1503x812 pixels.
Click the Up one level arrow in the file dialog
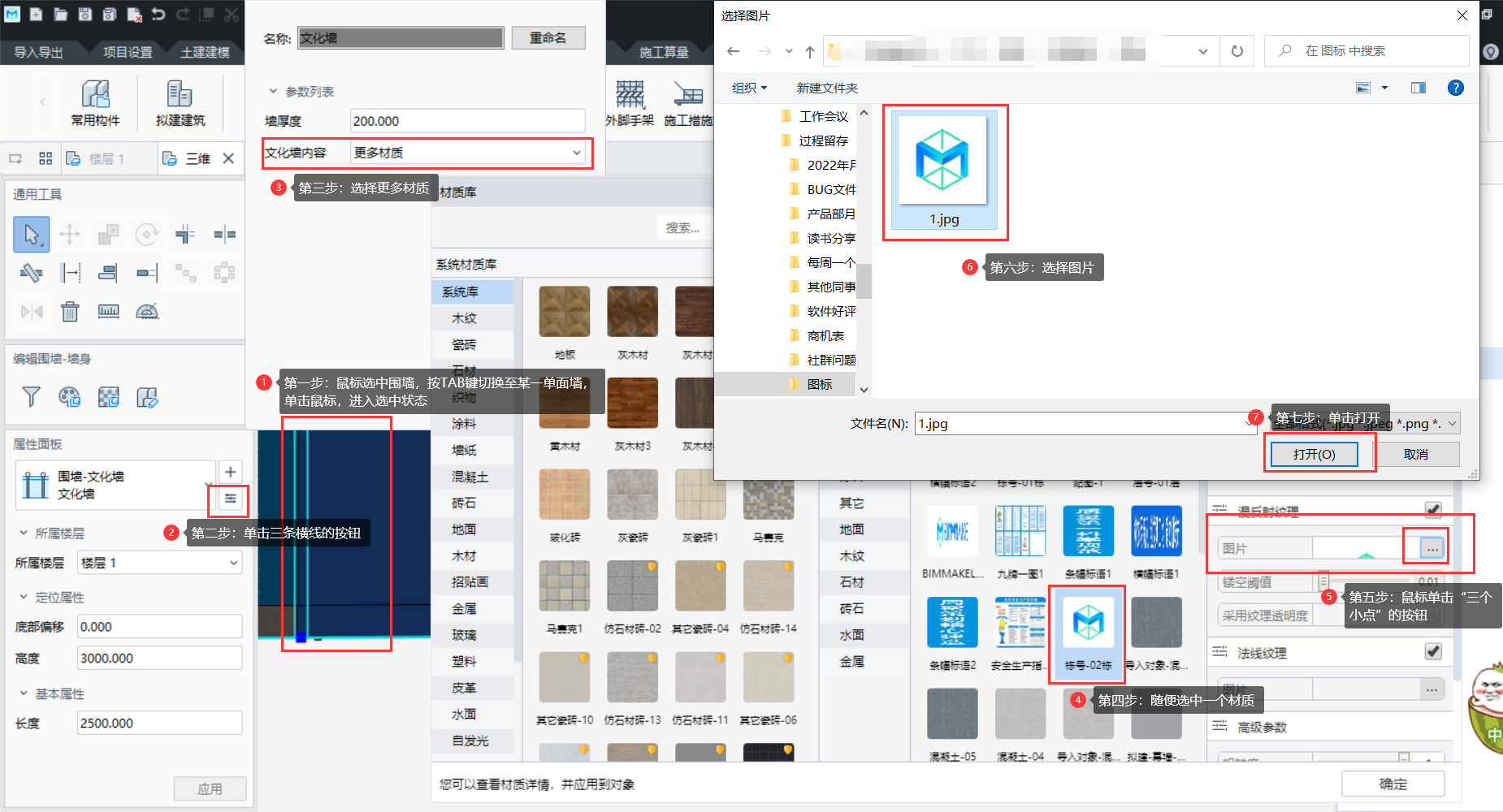[x=809, y=51]
